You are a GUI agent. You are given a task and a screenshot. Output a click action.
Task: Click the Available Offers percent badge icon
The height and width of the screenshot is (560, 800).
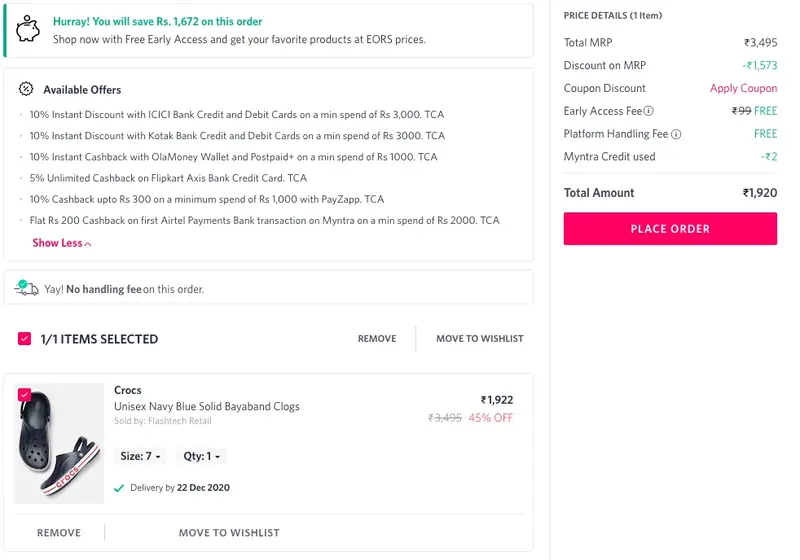[x=26, y=89]
